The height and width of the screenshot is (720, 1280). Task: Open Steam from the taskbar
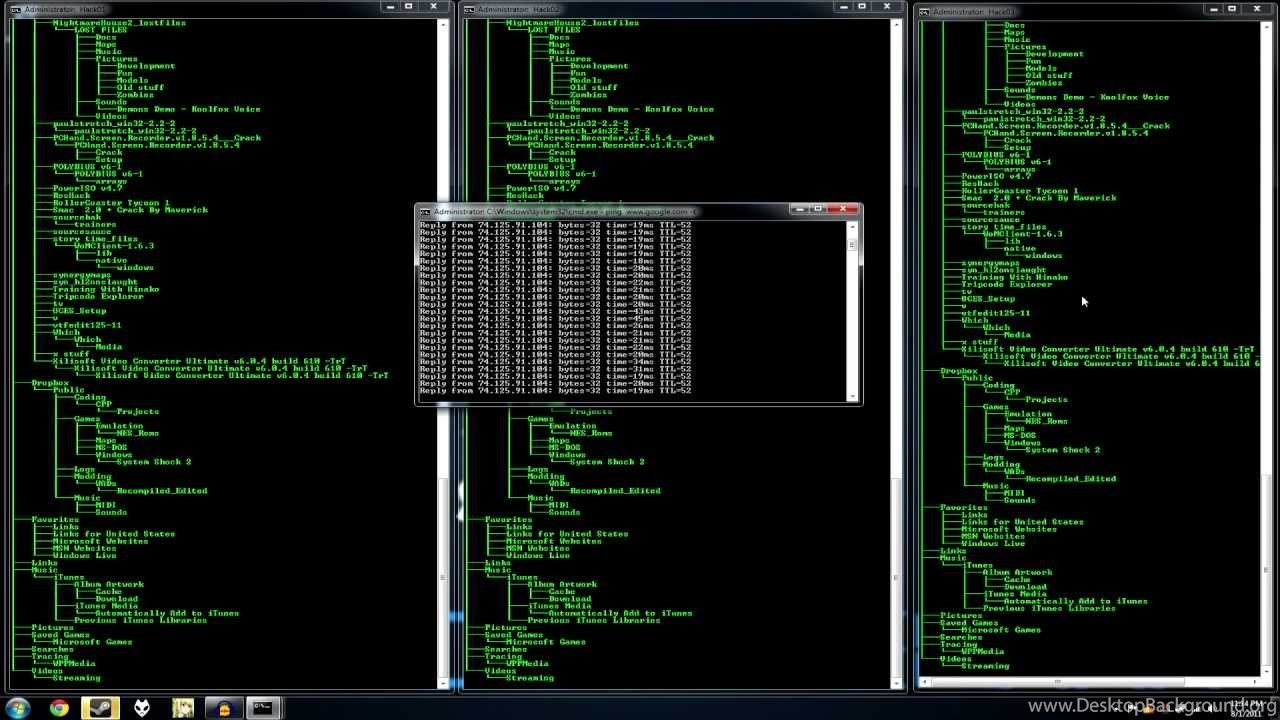pyautogui.click(x=101, y=708)
